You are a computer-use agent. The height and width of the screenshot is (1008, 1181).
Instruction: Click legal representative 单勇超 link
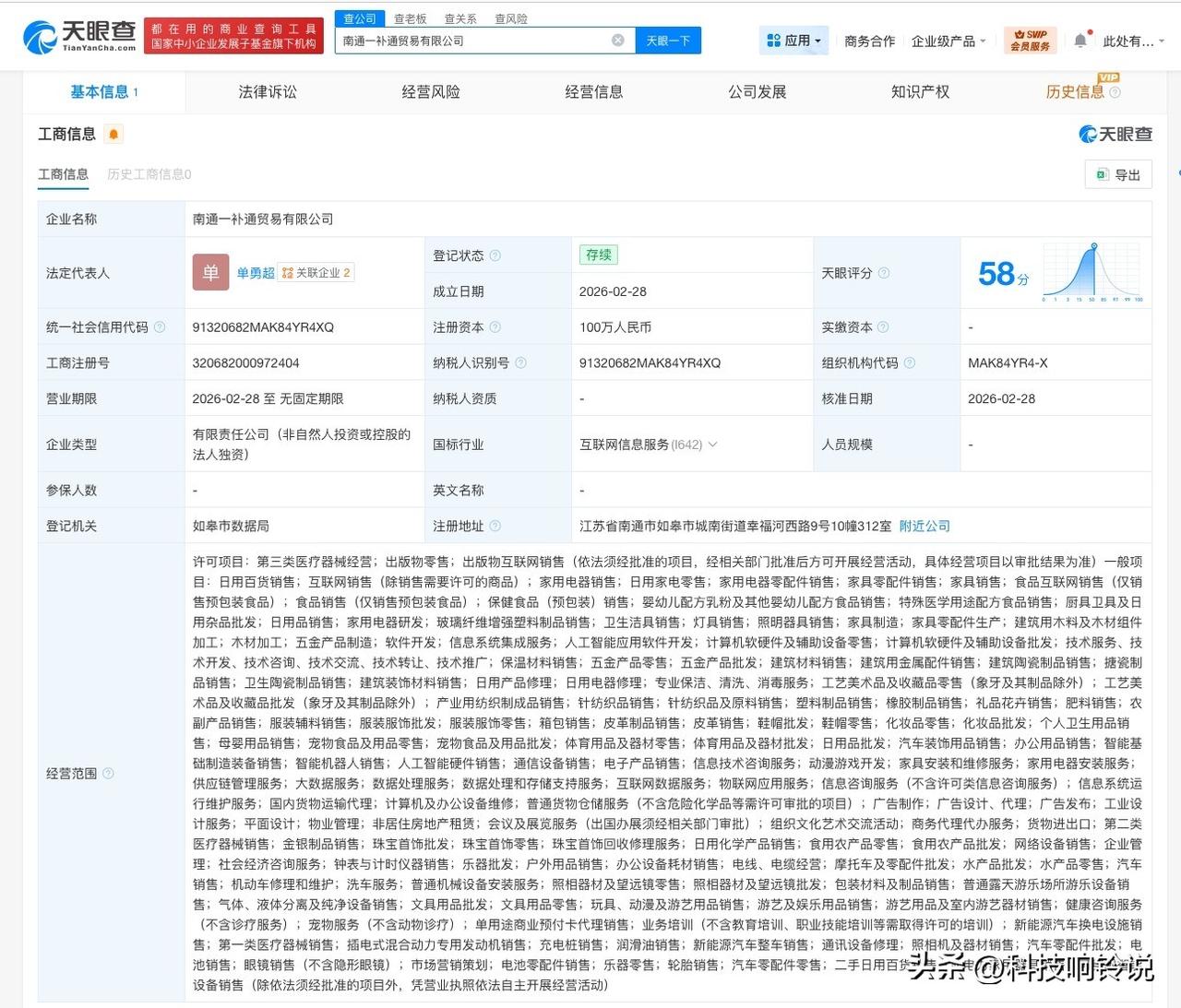pyautogui.click(x=254, y=272)
